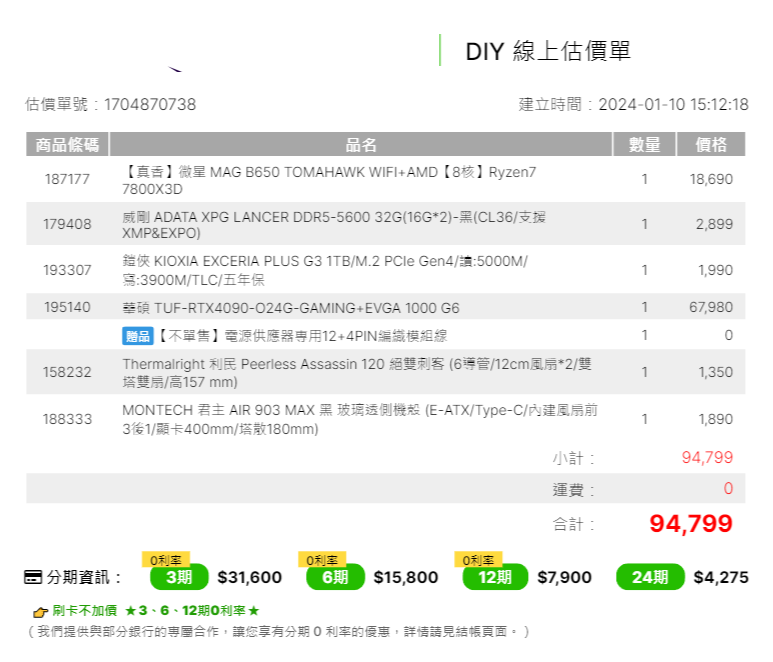
Task: Click the price 1,350
Action: 715,372
